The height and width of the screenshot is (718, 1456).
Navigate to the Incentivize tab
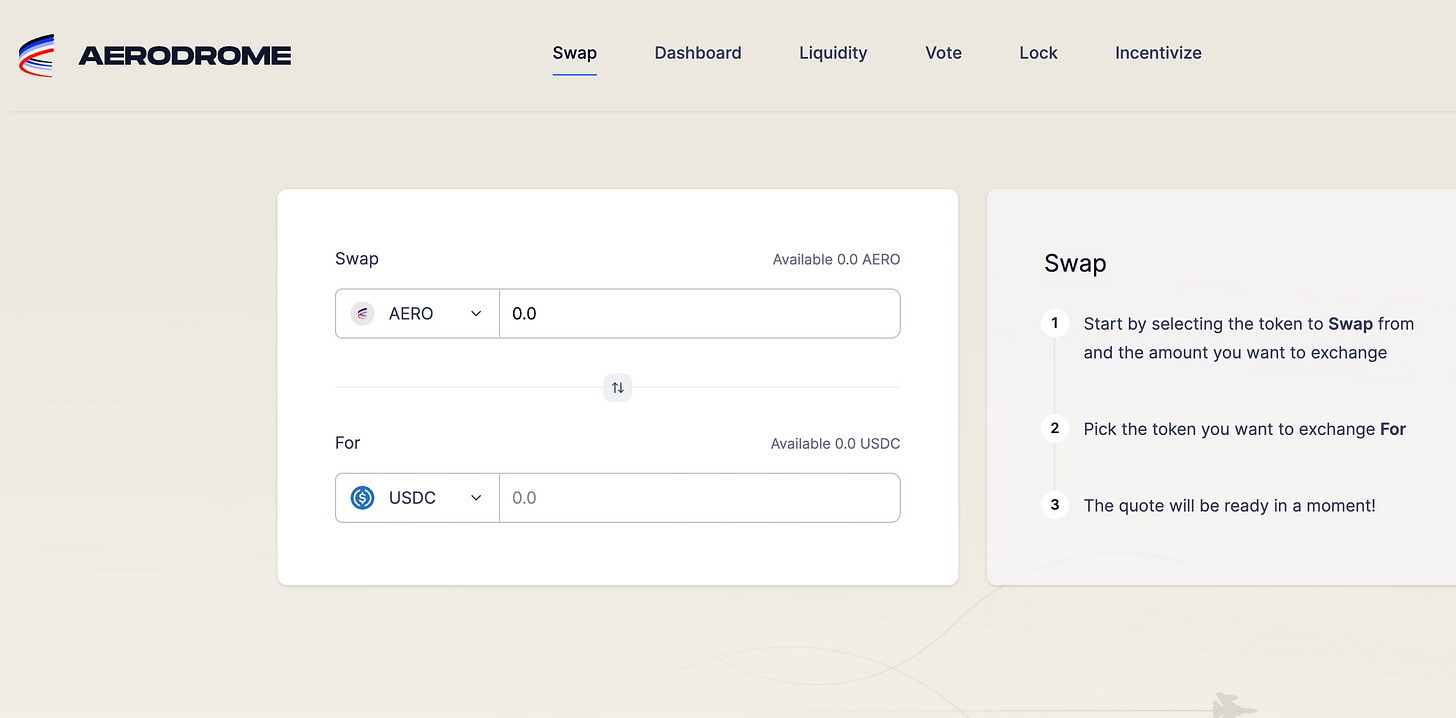[1158, 53]
